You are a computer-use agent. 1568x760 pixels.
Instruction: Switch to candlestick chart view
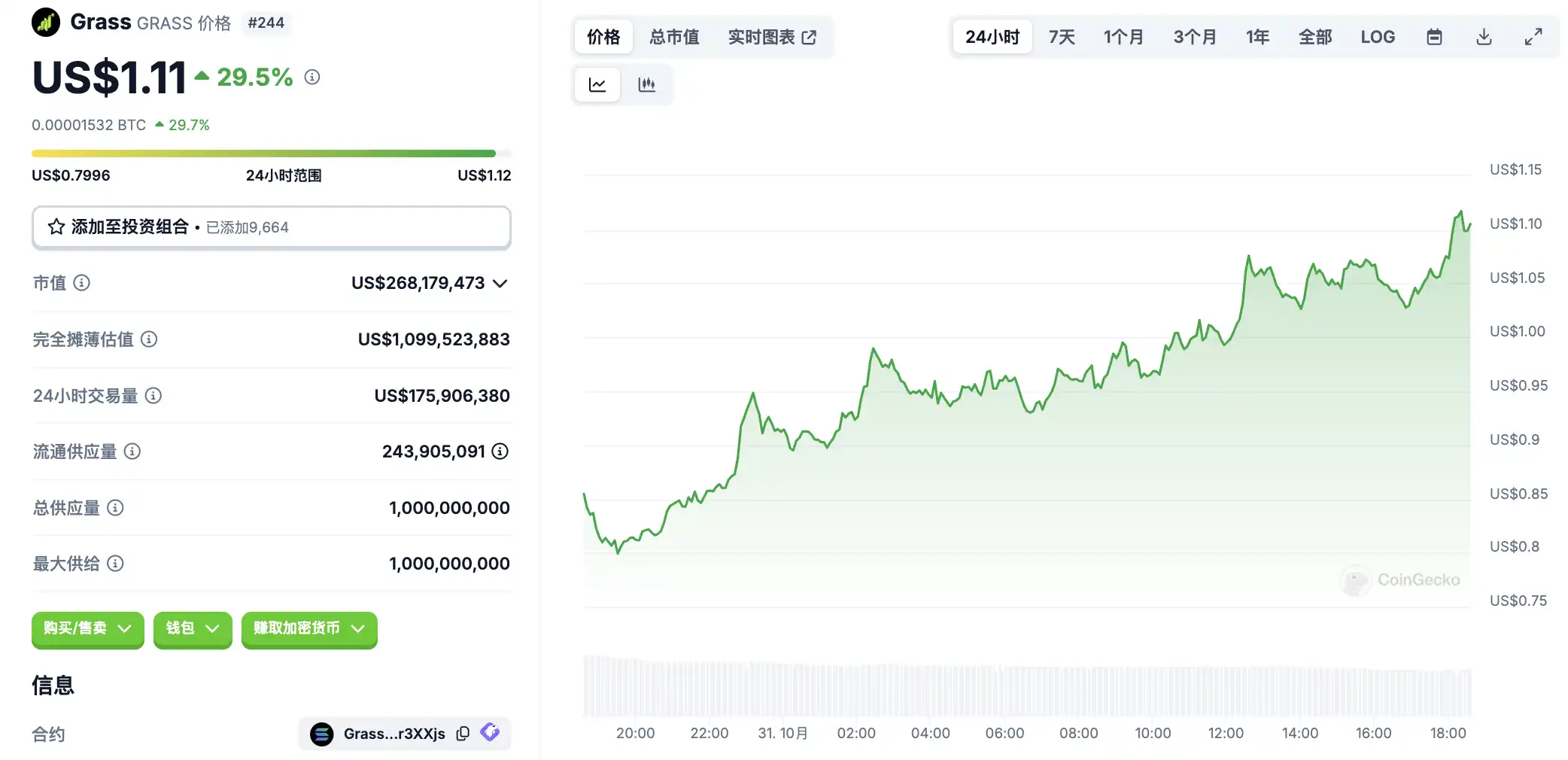646,84
